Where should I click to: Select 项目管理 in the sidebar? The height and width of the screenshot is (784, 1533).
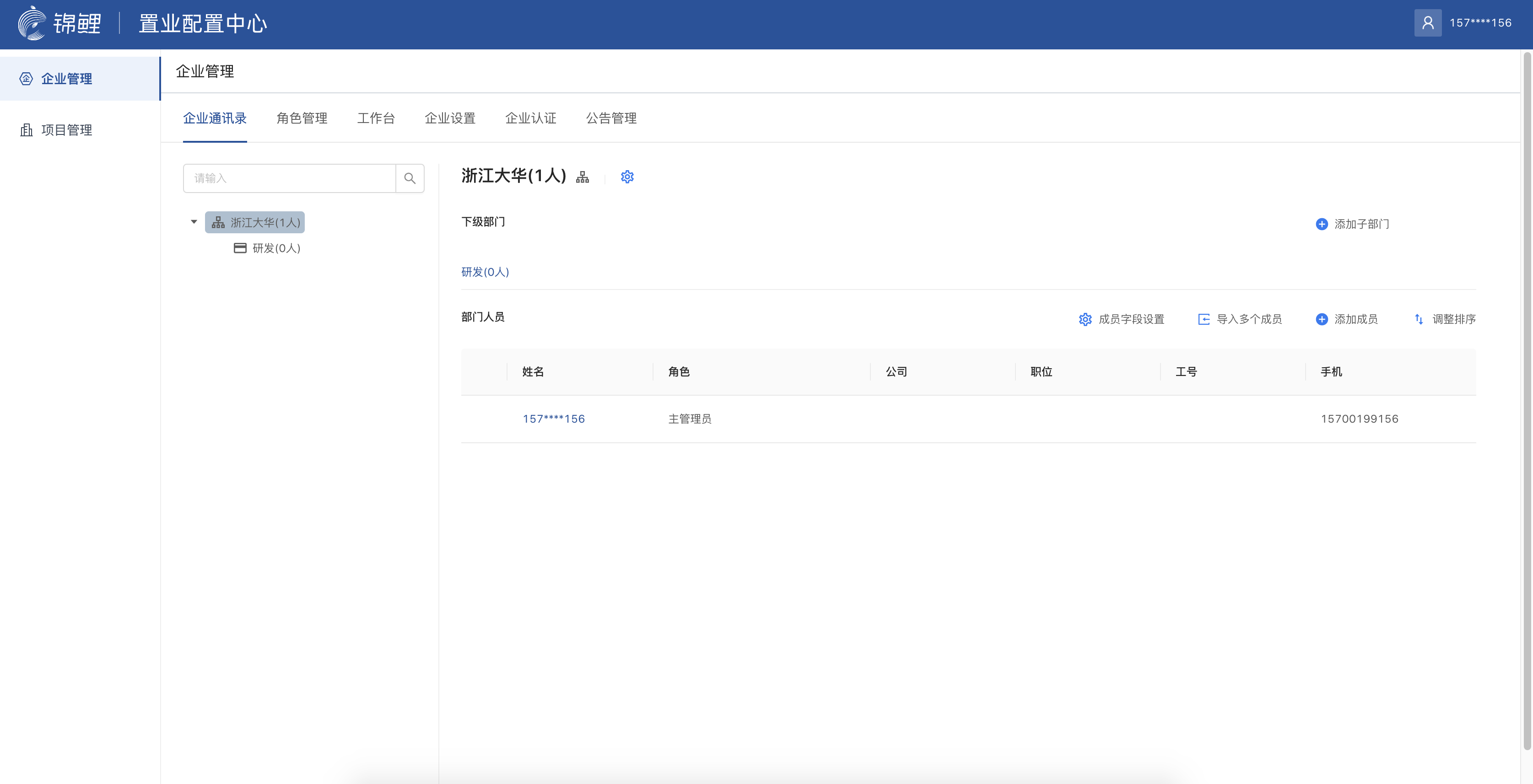[x=80, y=129]
